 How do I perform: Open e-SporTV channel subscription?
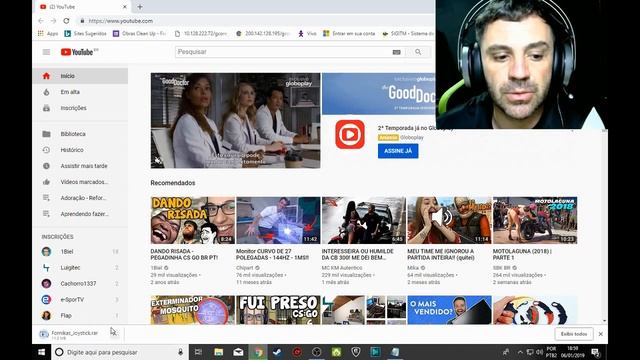tap(80, 299)
